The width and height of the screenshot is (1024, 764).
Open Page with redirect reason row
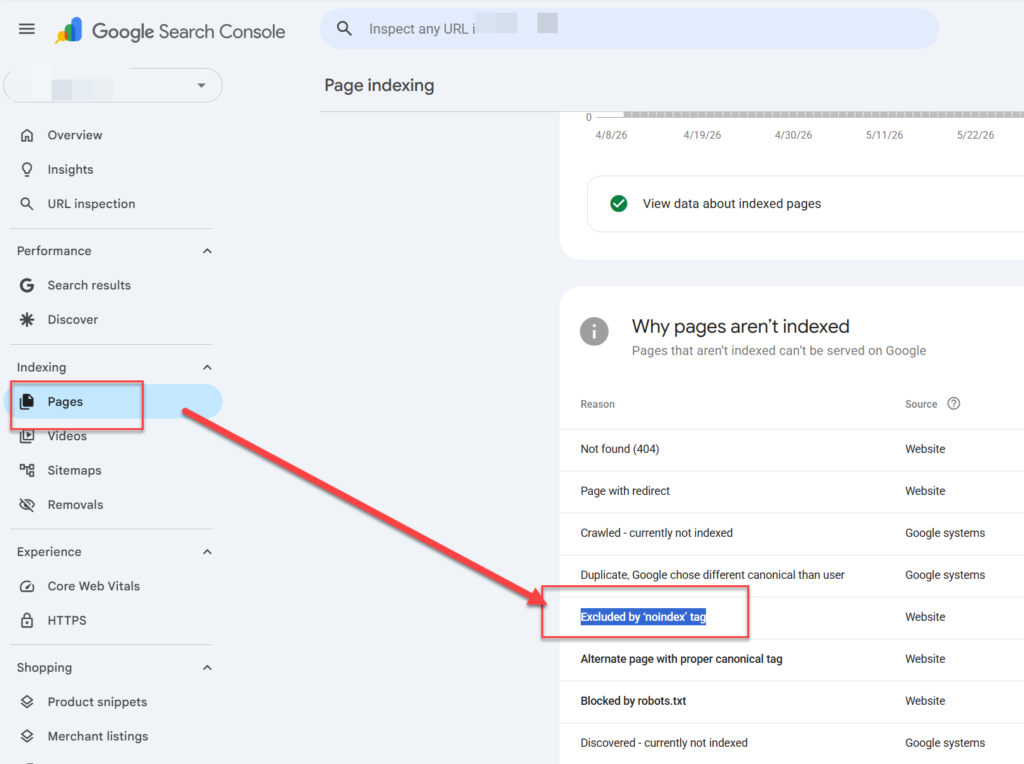[x=792, y=491]
